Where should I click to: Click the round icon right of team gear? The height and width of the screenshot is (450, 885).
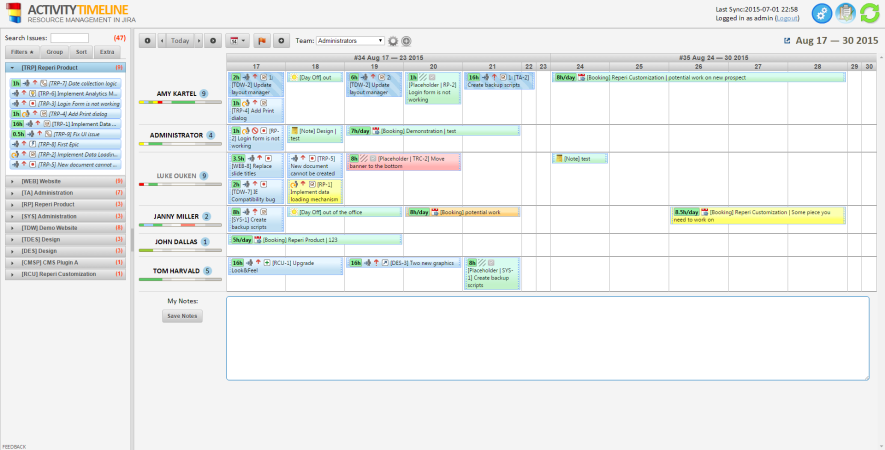point(407,41)
